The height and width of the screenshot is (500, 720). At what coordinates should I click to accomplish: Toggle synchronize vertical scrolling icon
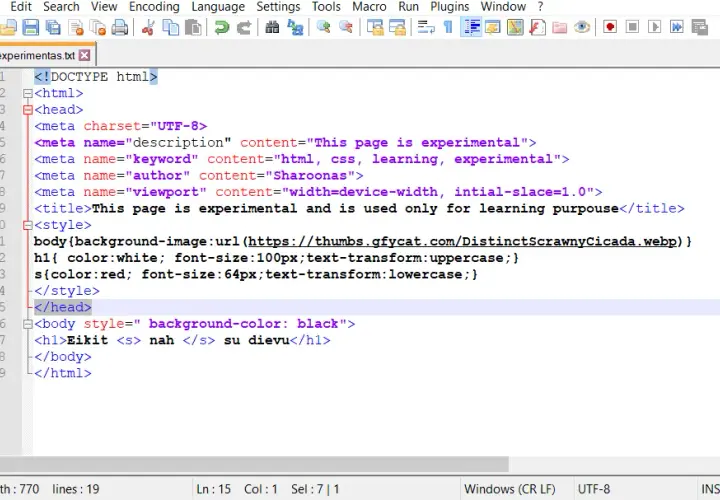[375, 28]
